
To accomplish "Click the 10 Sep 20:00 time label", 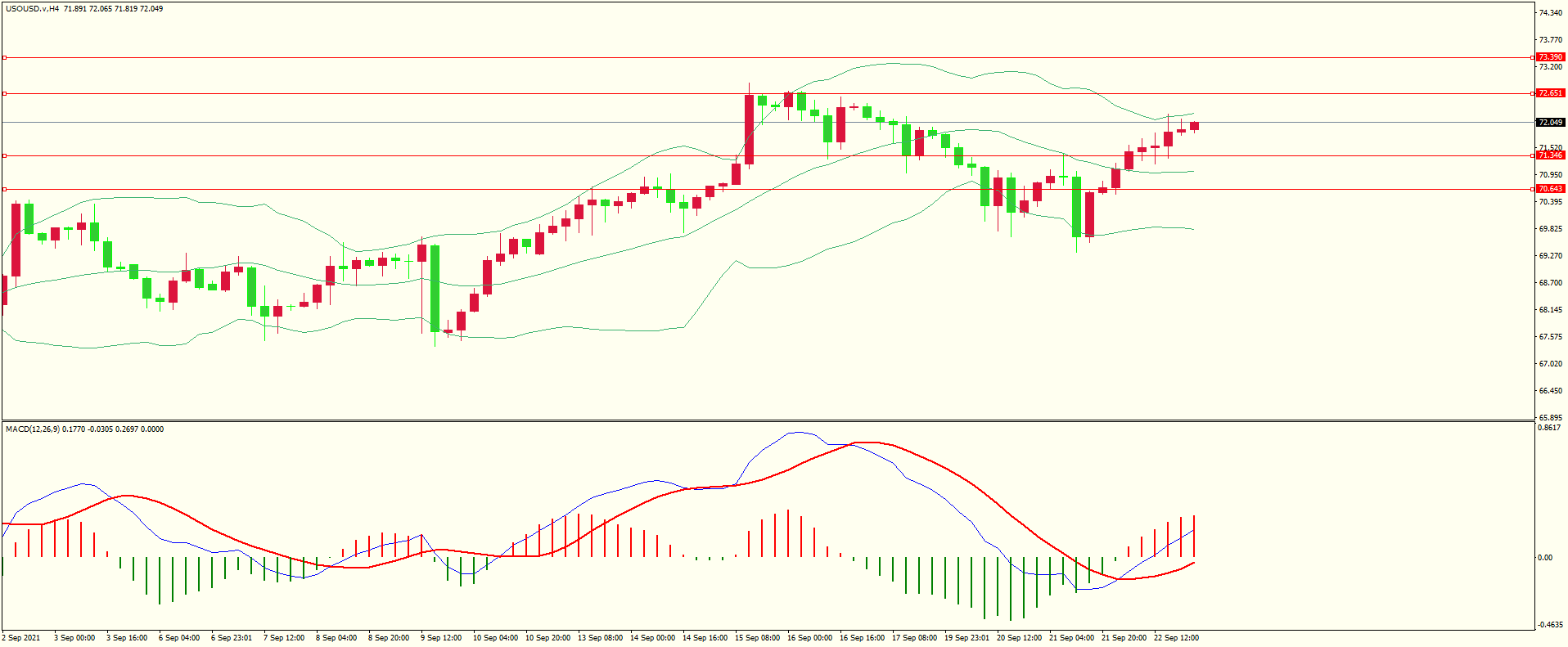I will click(x=547, y=638).
